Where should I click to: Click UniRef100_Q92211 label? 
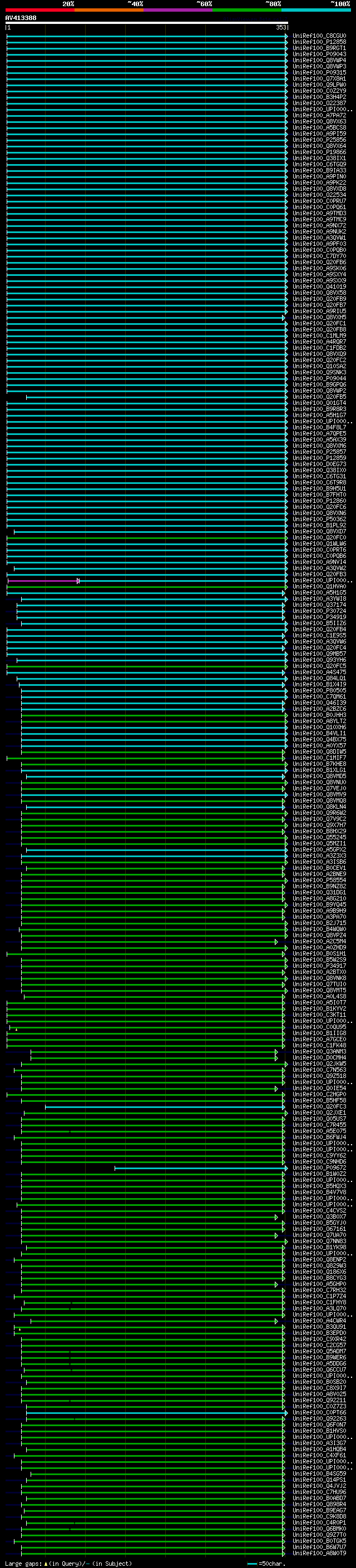pyautogui.click(x=319, y=1400)
